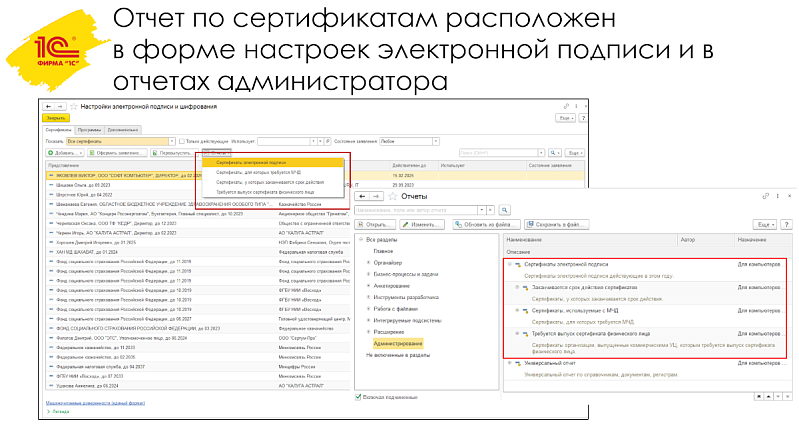Click the yellow Закрыть button
Viewport: 799px width, 425px height.
[56, 118]
